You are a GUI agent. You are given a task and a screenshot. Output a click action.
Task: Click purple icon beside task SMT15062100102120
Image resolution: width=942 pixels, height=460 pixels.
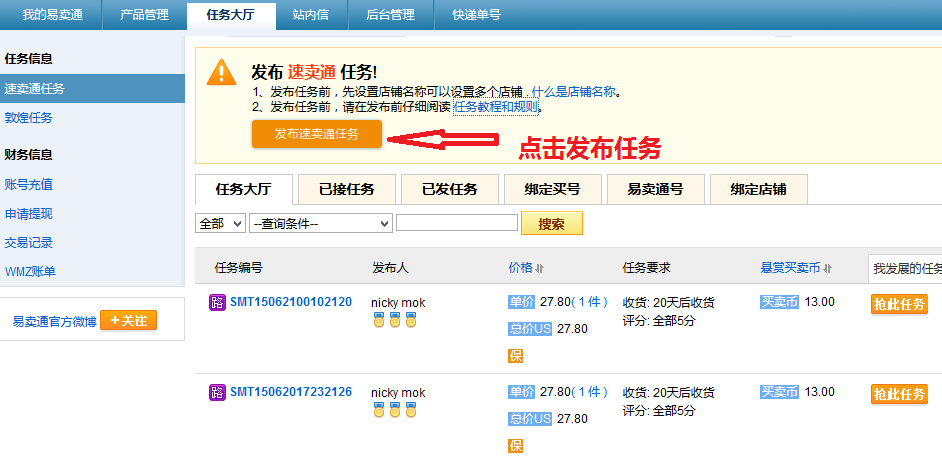pyautogui.click(x=217, y=302)
